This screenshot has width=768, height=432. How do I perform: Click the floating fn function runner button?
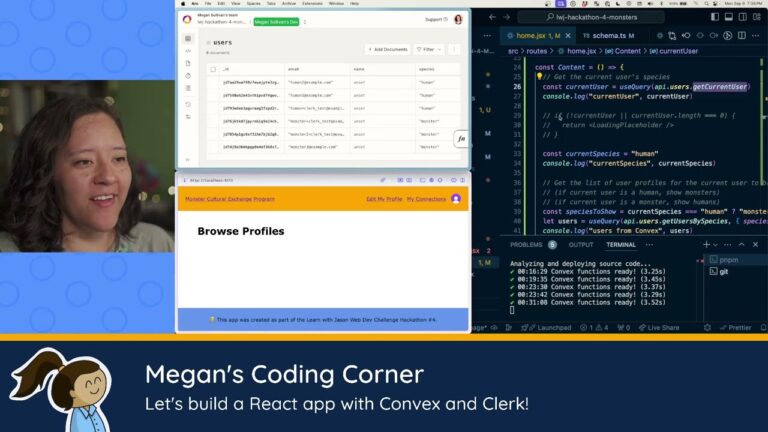click(x=460, y=139)
